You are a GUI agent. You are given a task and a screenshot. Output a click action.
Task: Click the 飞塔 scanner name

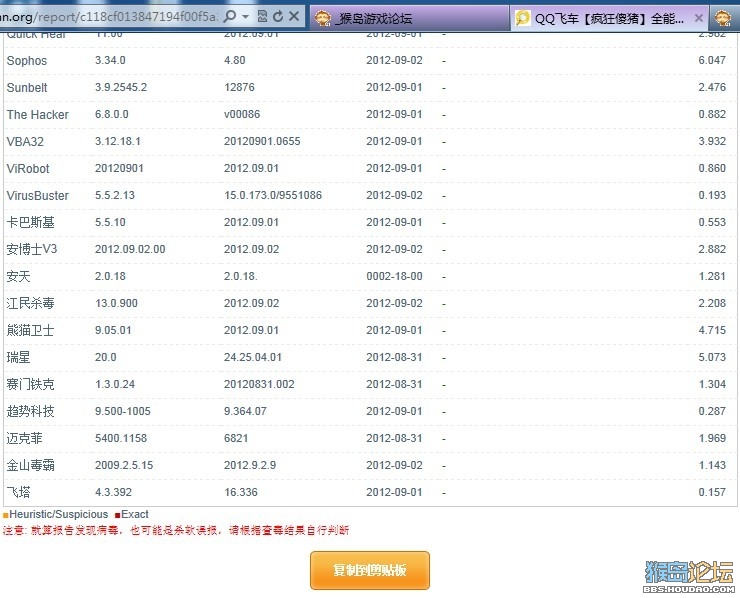click(x=18, y=492)
